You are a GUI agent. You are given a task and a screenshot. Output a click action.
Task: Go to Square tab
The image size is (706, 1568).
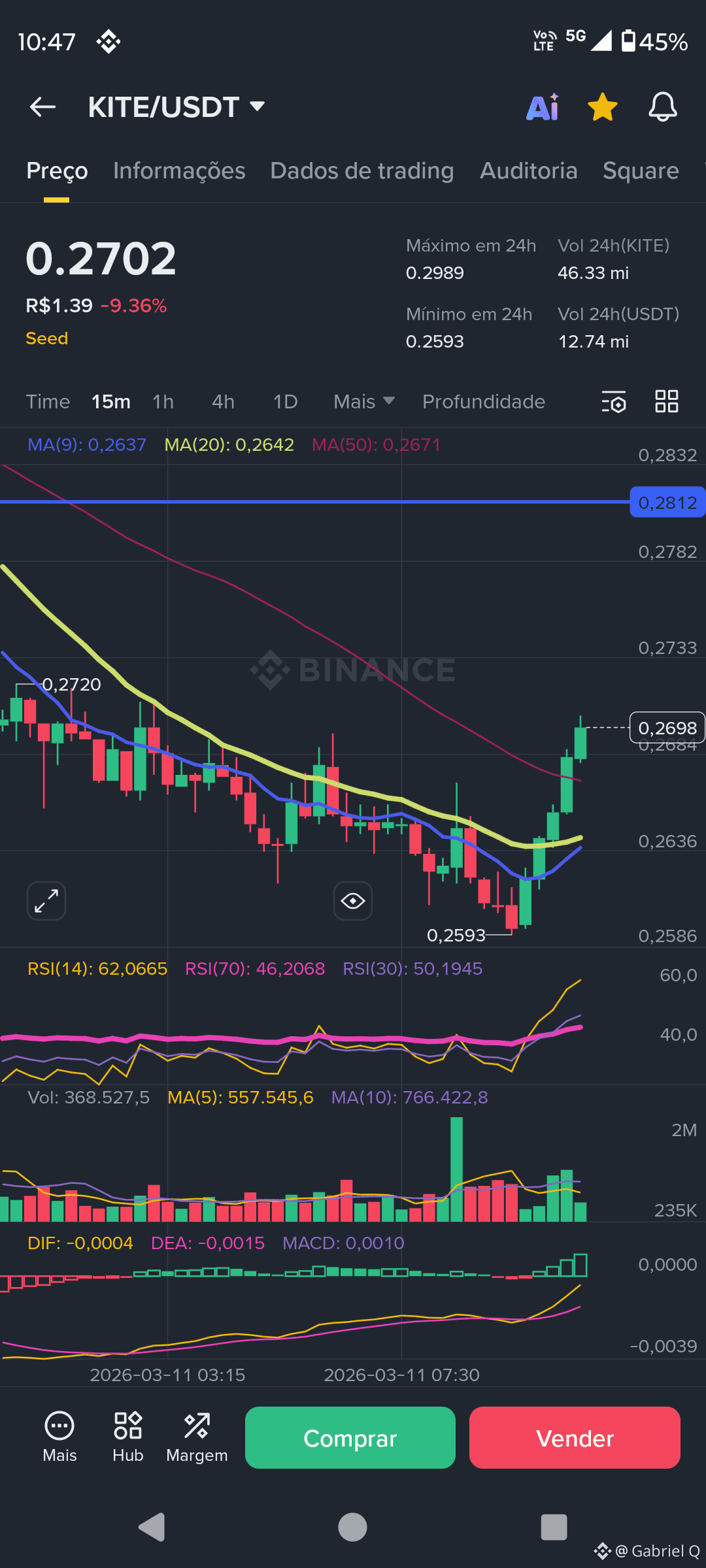pyautogui.click(x=641, y=171)
